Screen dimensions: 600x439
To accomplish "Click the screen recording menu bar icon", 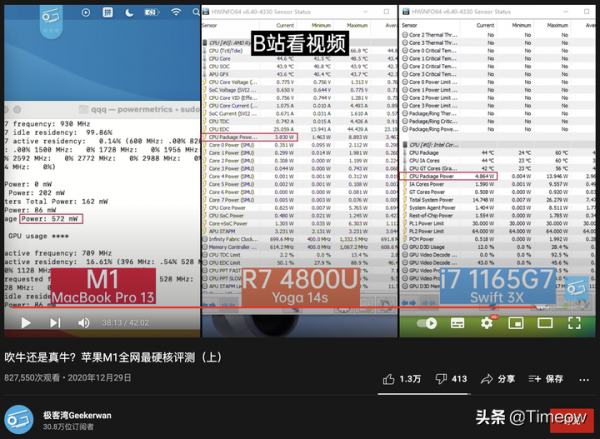I will [x=86, y=13].
